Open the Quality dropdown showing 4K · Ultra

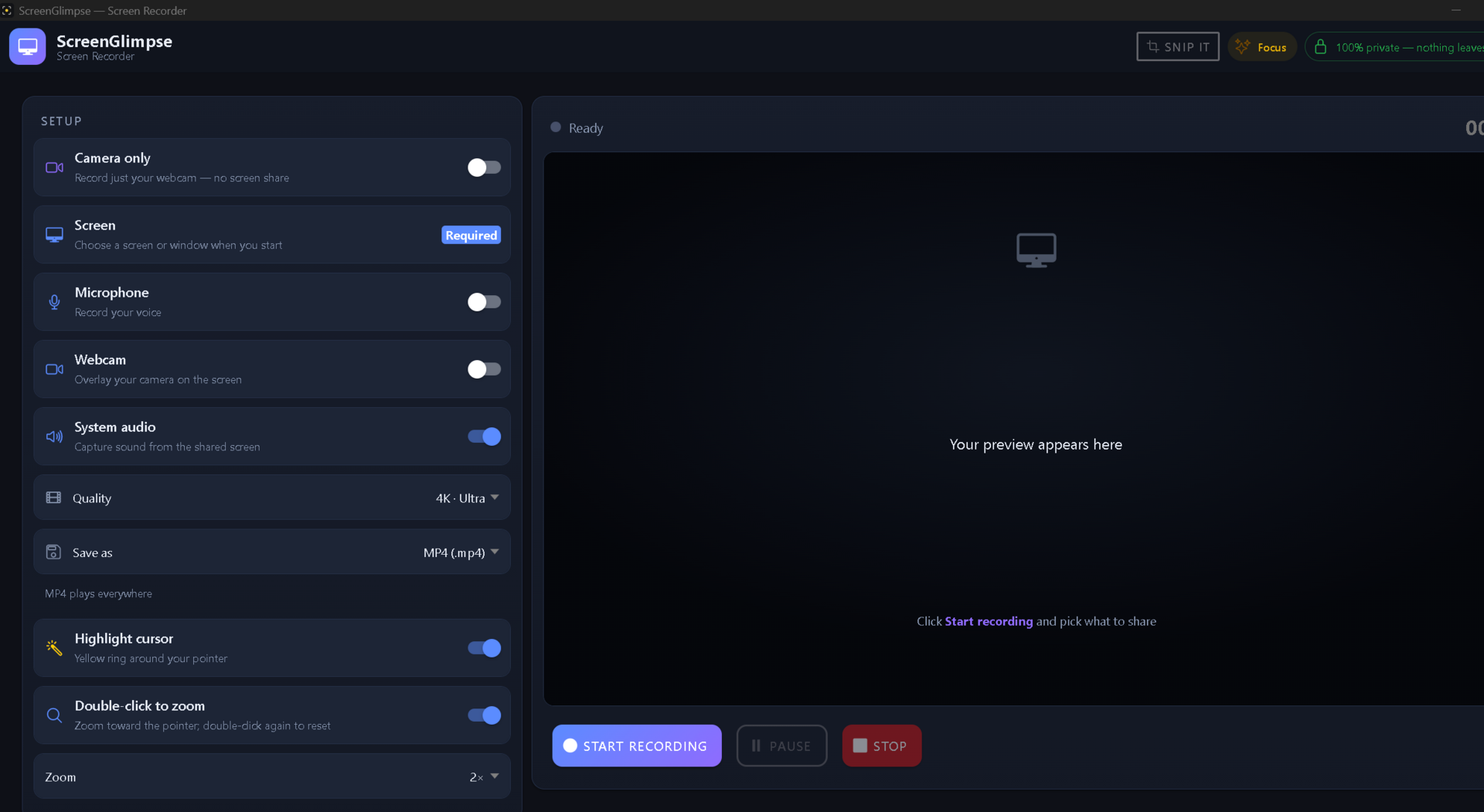pyautogui.click(x=467, y=498)
